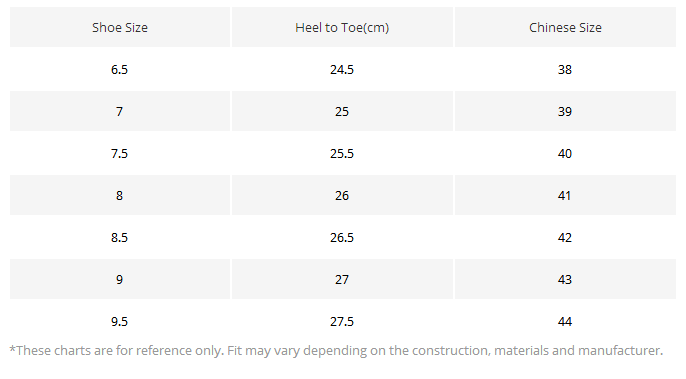Viewport: 686px width, 379px height.
Task: Select shoe size 8 cell
Action: [x=120, y=195]
